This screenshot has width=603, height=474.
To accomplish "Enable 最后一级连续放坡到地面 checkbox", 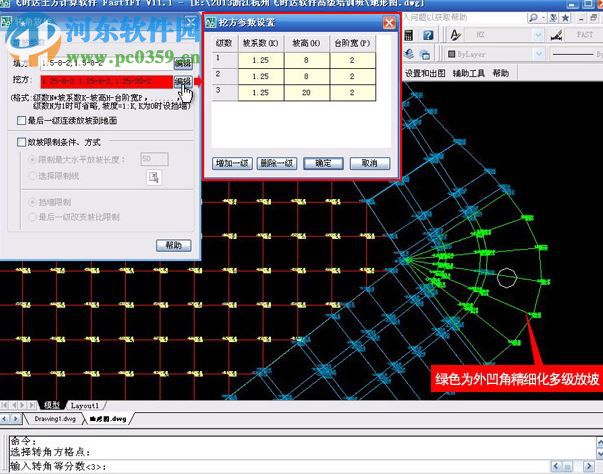I will 21,121.
